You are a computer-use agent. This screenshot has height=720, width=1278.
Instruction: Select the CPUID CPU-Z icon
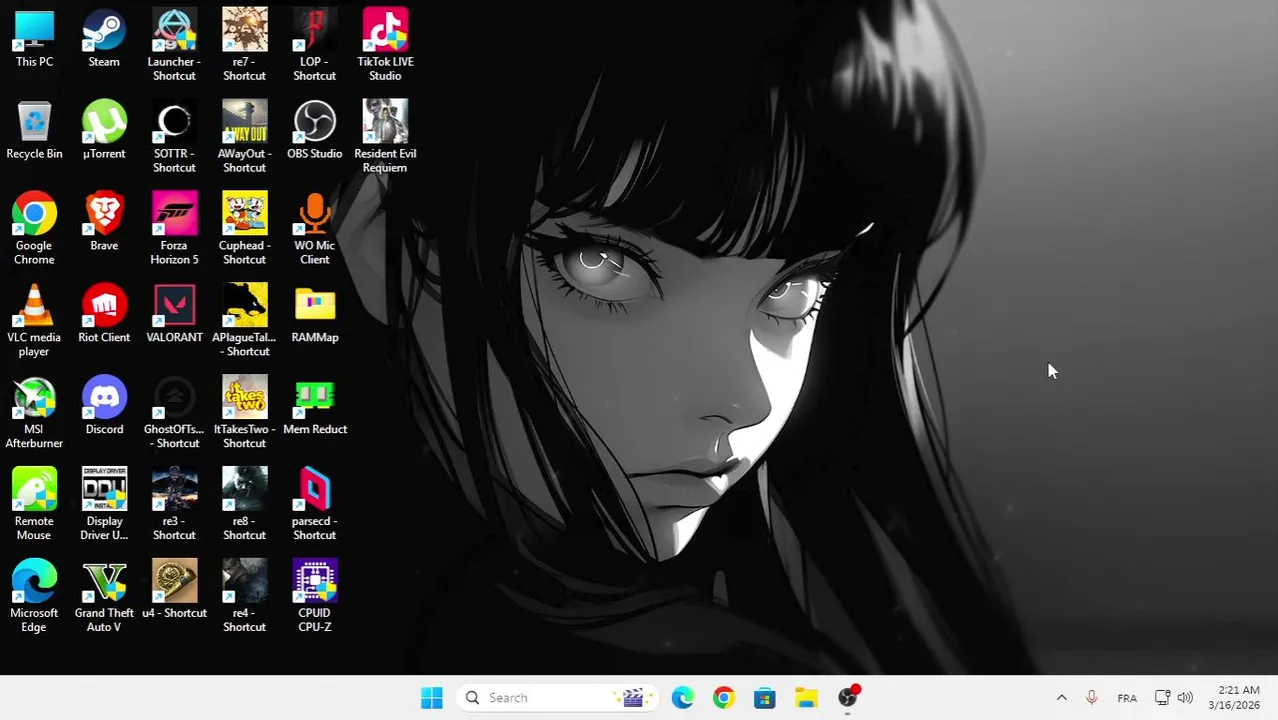point(314,597)
